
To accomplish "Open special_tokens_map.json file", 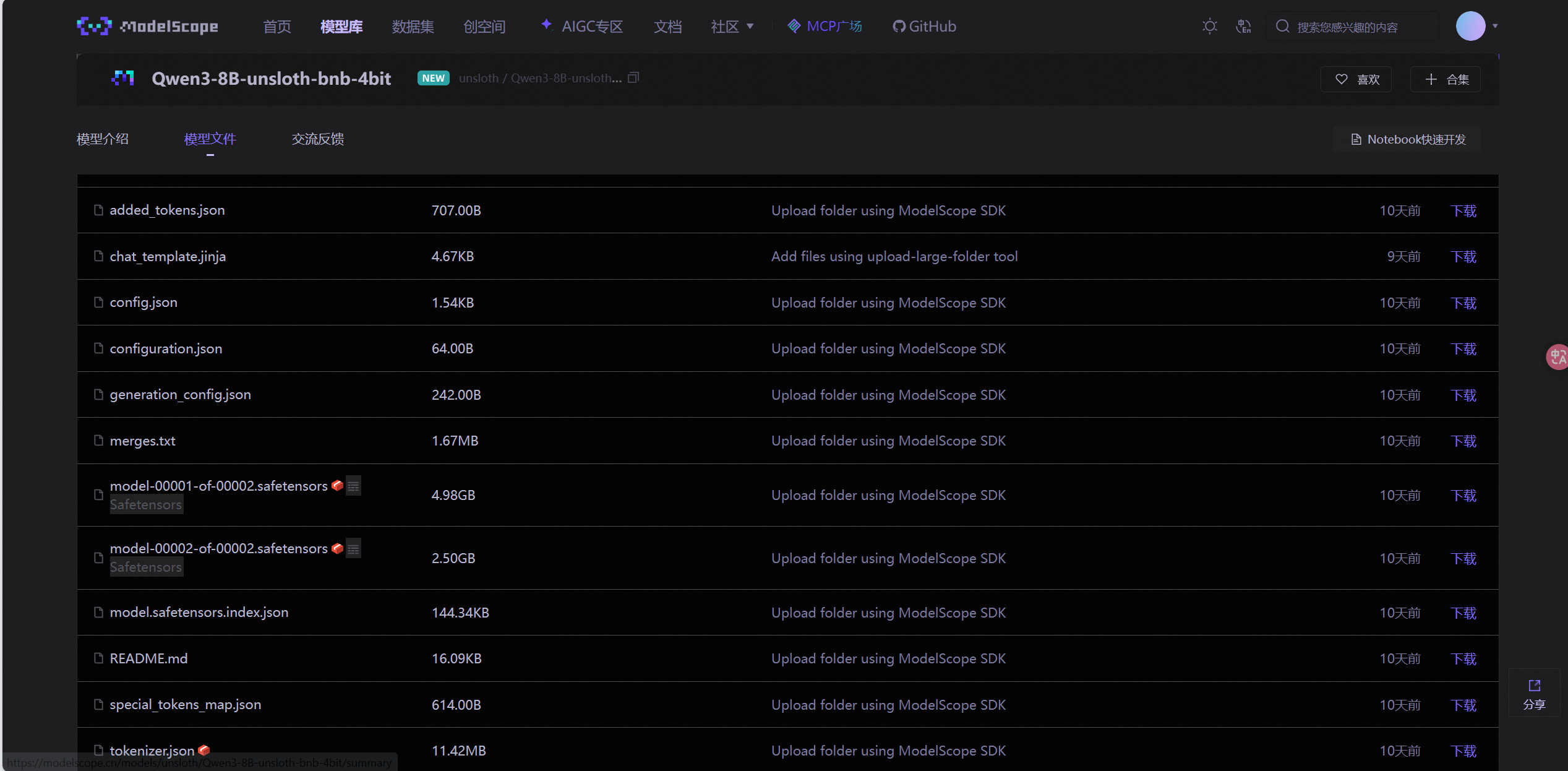I will pos(186,705).
